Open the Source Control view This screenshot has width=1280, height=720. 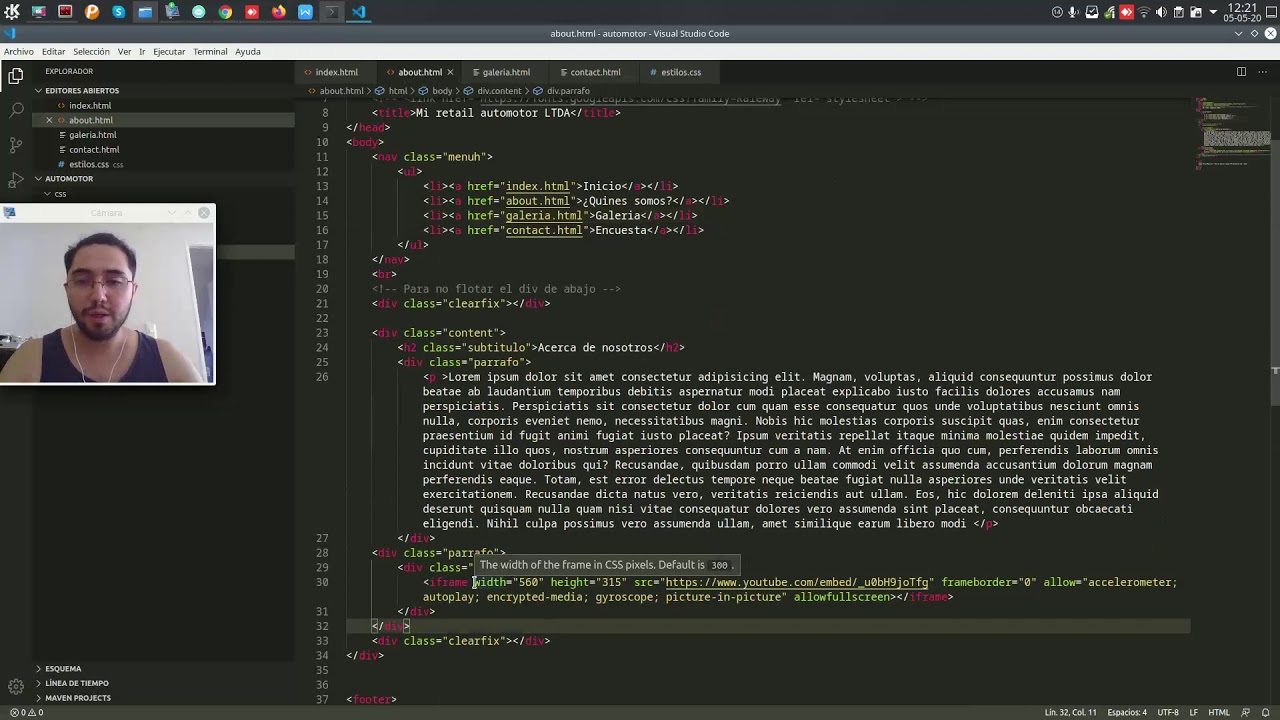coord(16,145)
